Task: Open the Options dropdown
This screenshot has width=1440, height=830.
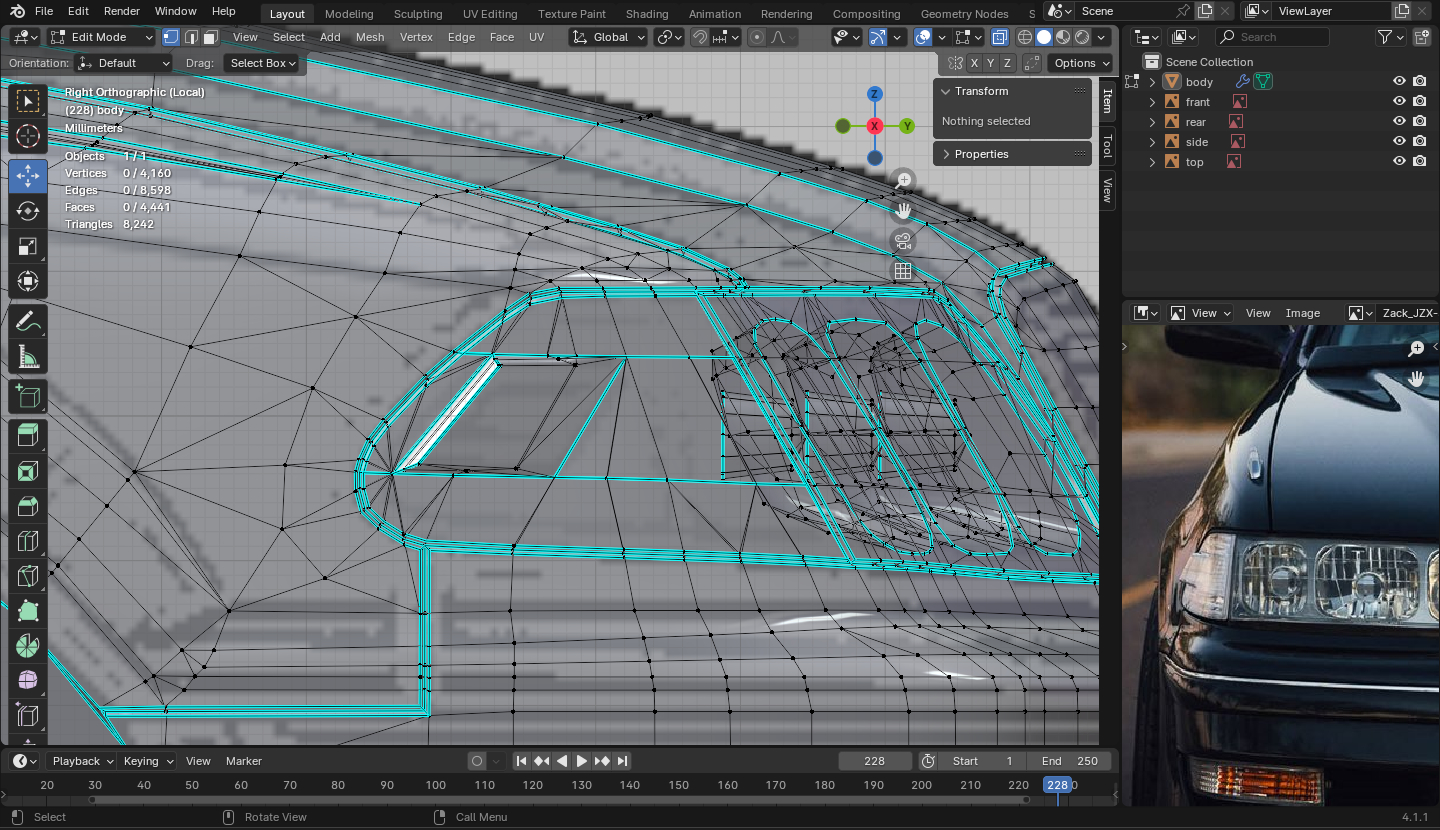Action: 1081,63
